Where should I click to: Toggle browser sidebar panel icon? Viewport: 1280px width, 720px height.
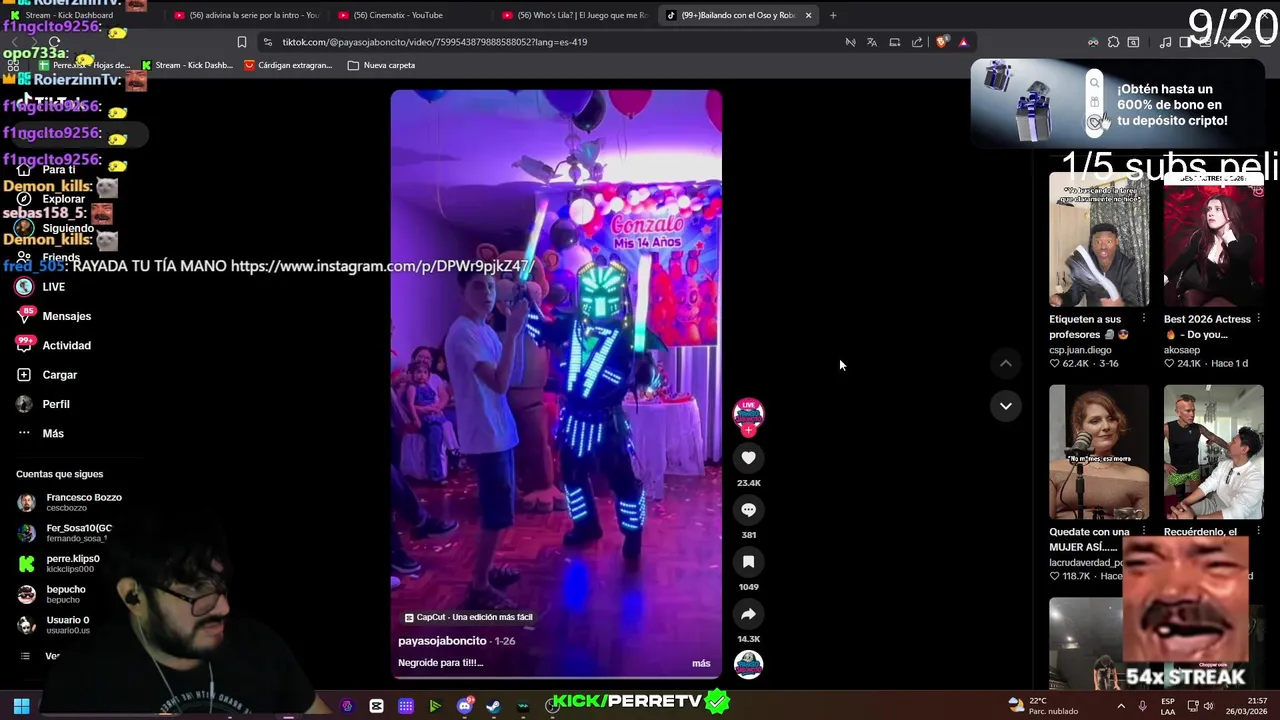tap(1185, 42)
